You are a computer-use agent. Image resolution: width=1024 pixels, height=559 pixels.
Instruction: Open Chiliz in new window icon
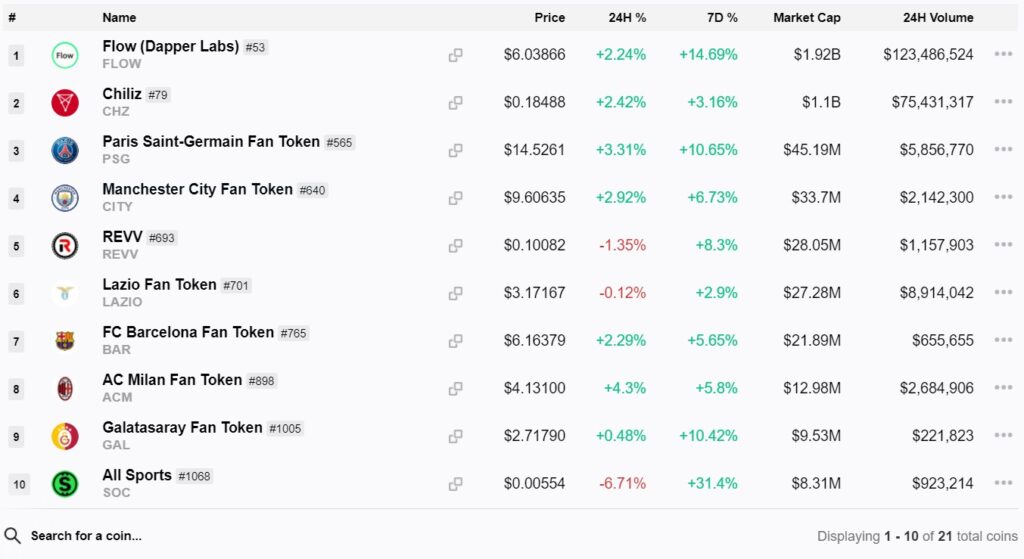click(x=455, y=103)
